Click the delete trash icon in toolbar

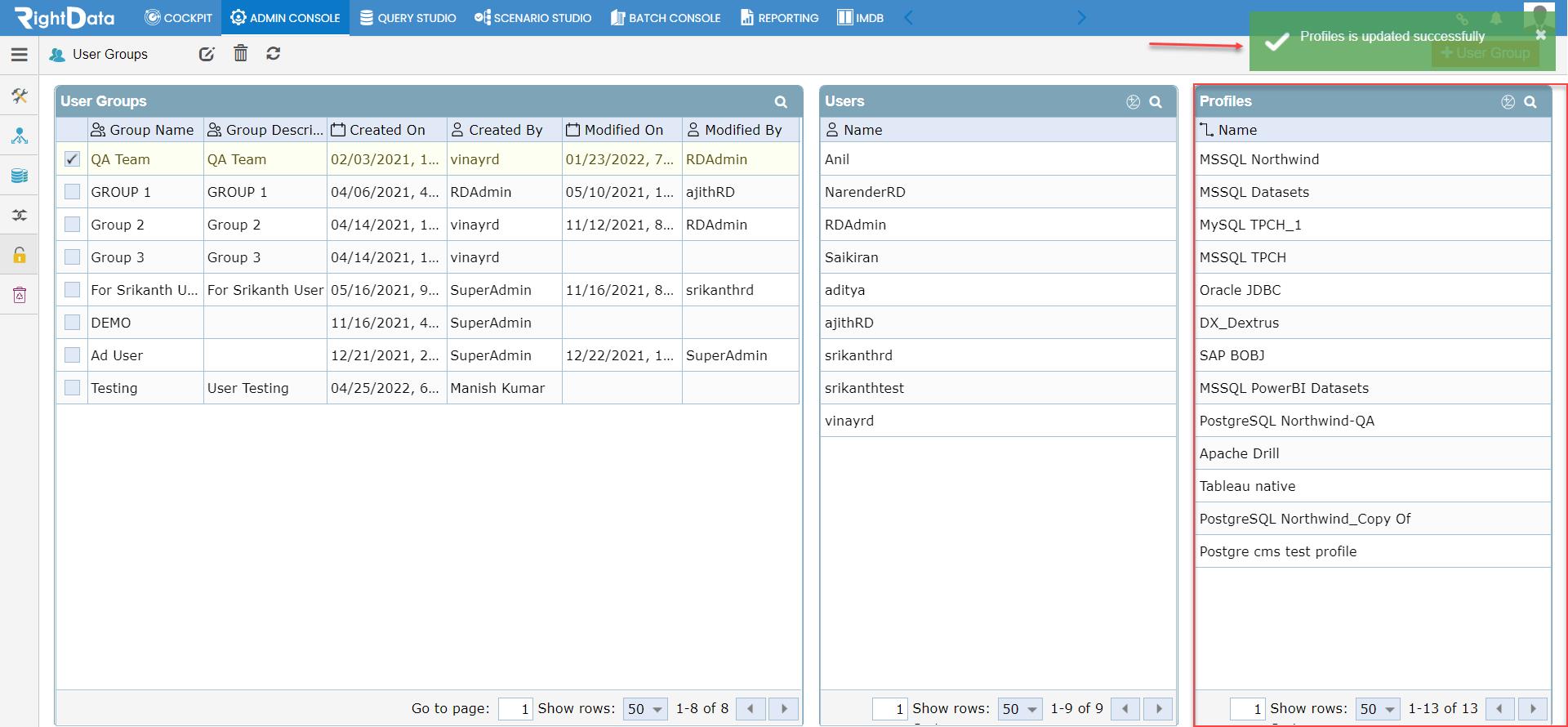(x=240, y=54)
